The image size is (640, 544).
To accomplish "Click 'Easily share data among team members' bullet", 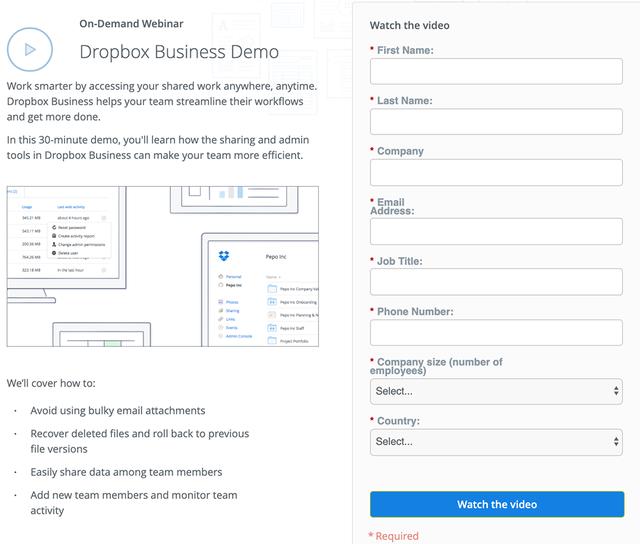I will [126, 472].
